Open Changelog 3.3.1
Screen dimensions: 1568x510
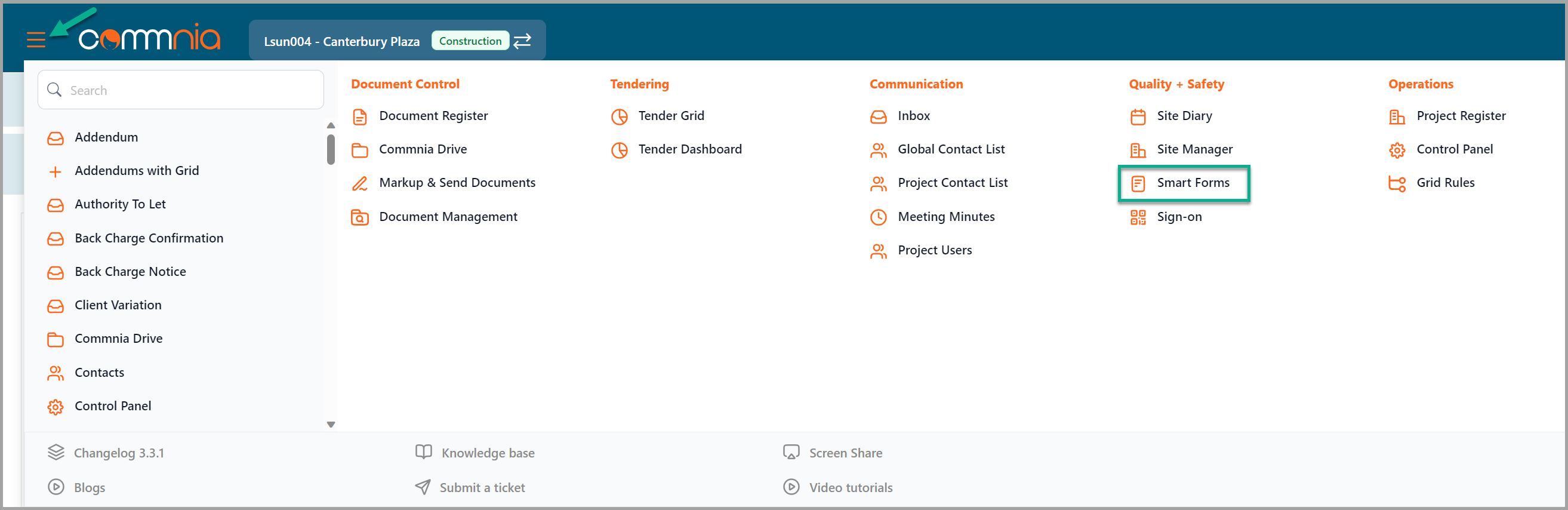tap(119, 453)
